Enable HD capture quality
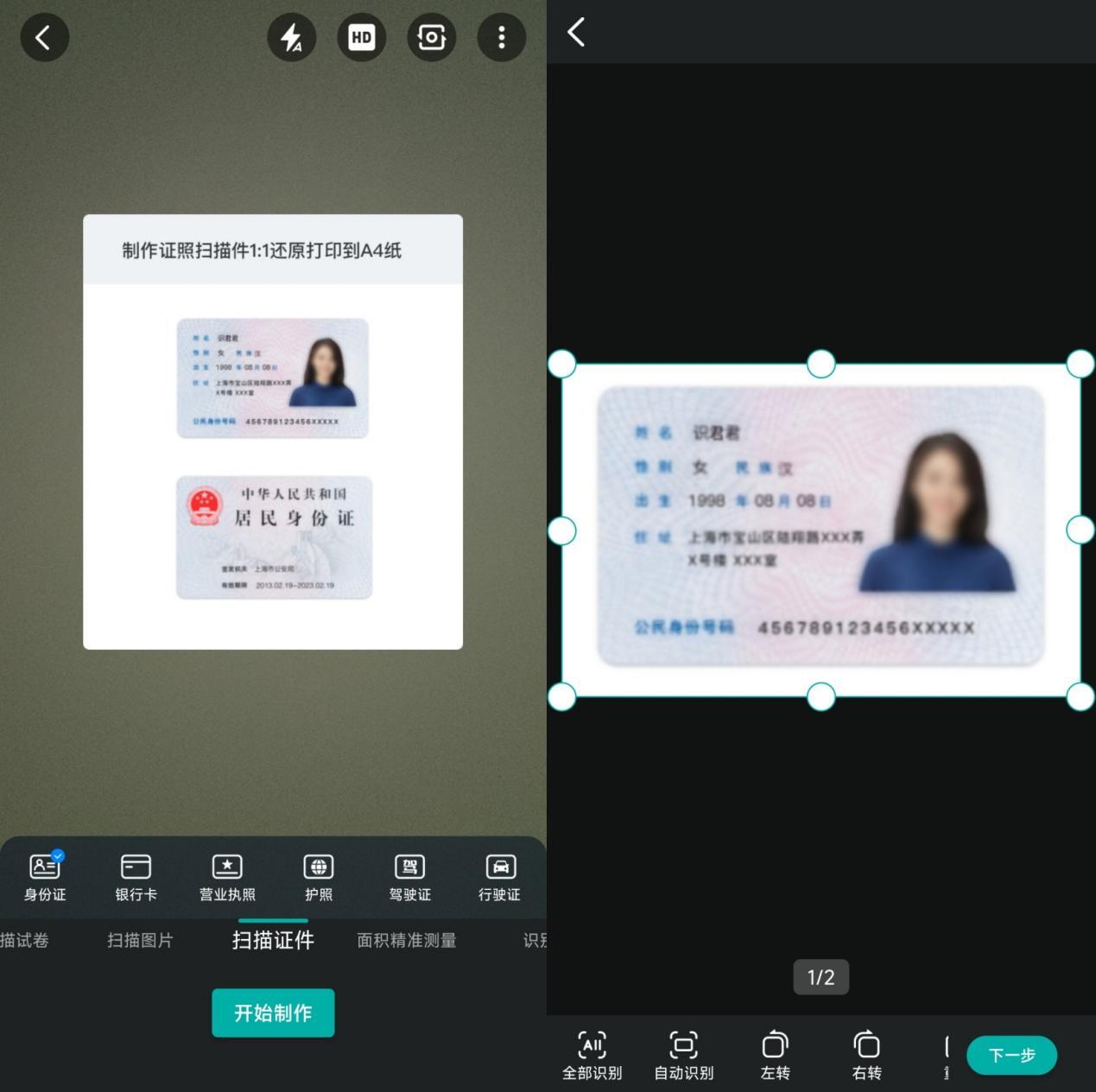1096x1092 pixels. pos(361,37)
